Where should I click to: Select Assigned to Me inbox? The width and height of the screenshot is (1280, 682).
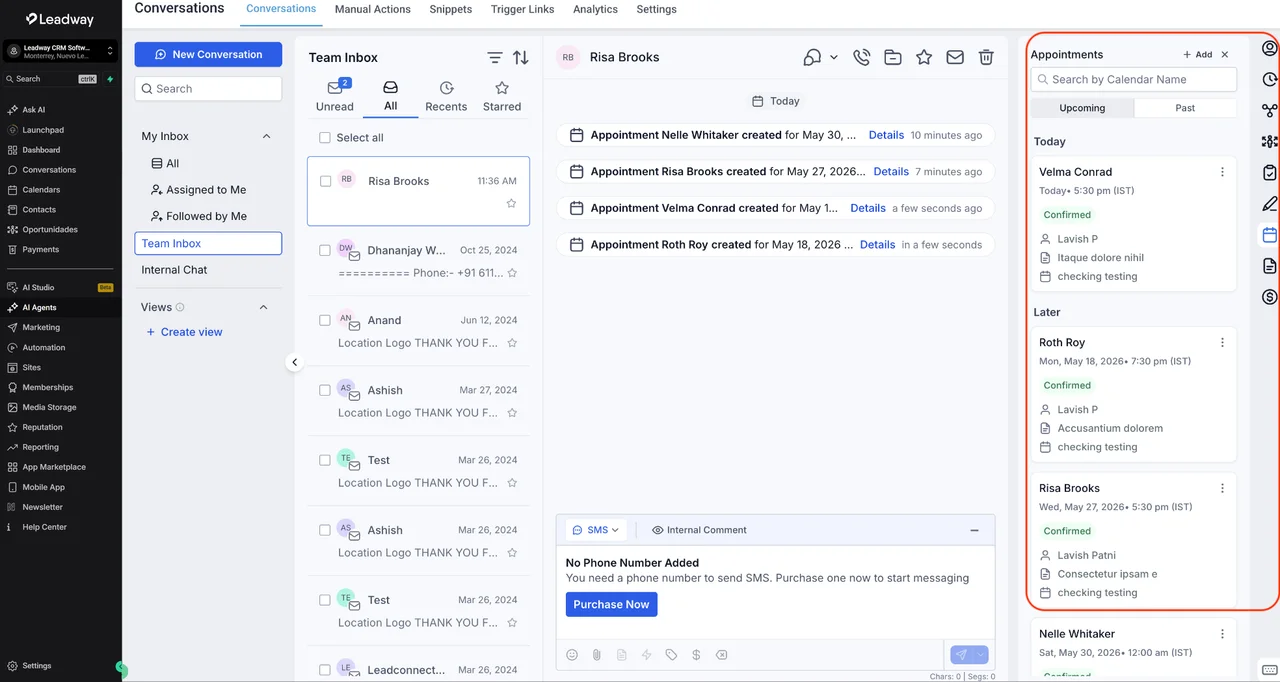coord(198,189)
